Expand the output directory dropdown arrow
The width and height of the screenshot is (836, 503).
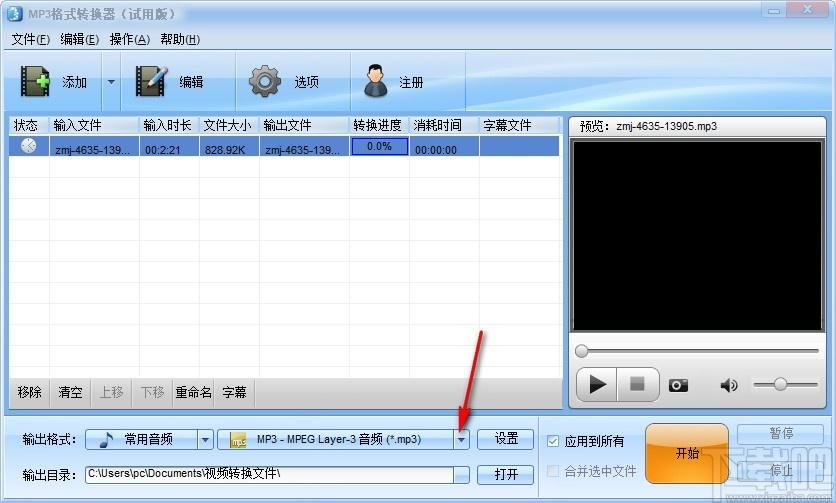[462, 475]
